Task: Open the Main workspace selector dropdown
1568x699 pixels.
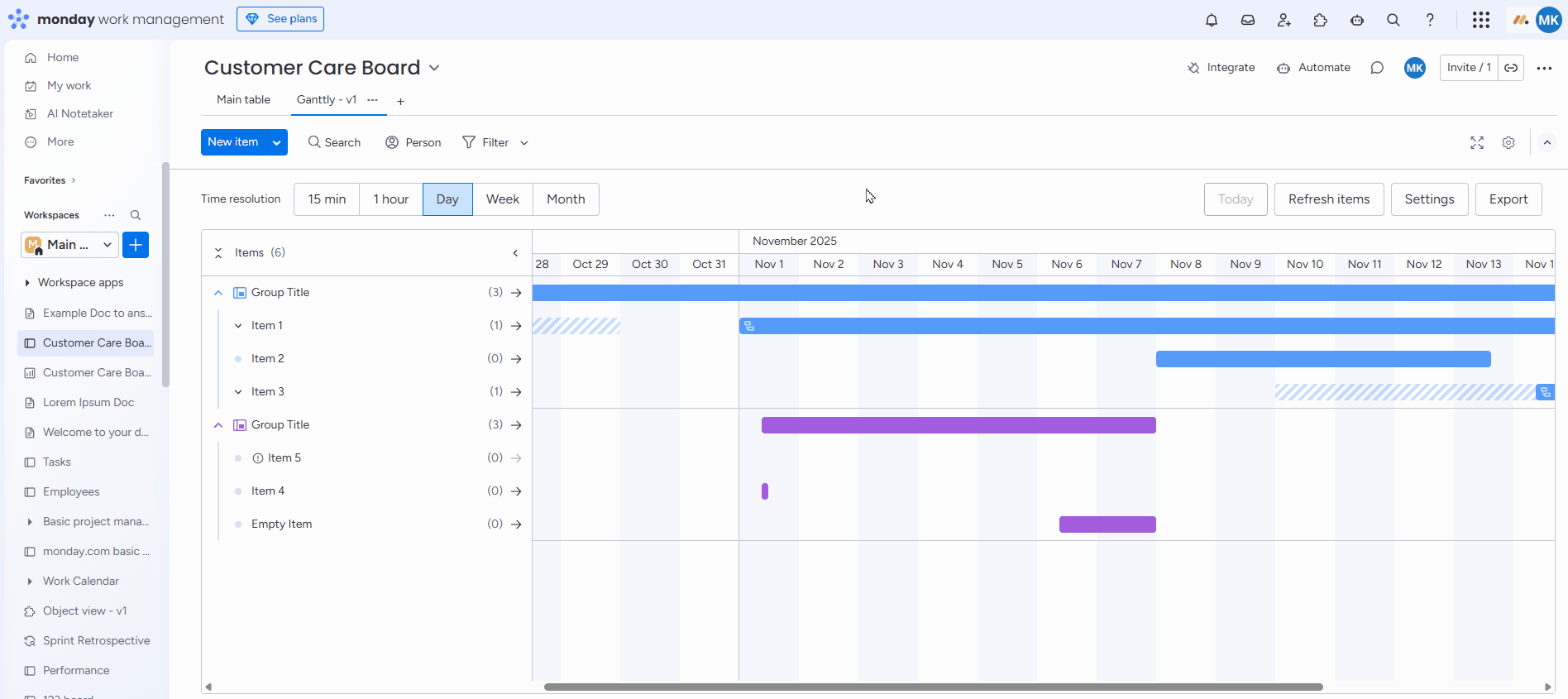Action: coord(69,245)
